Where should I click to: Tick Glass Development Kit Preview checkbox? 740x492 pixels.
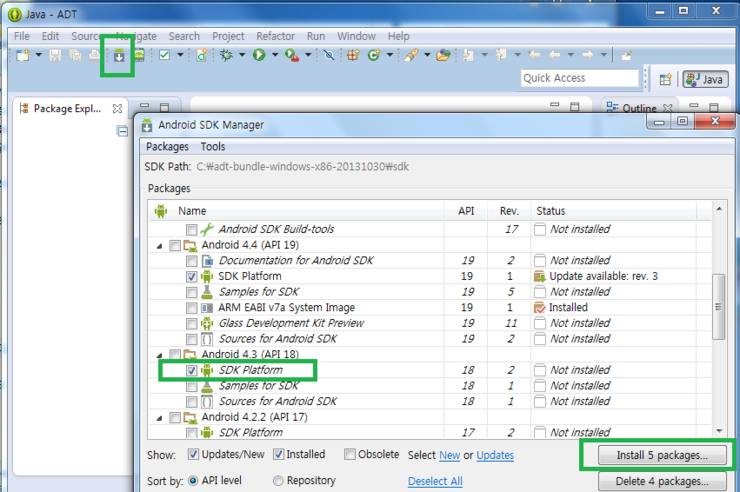tap(192, 324)
